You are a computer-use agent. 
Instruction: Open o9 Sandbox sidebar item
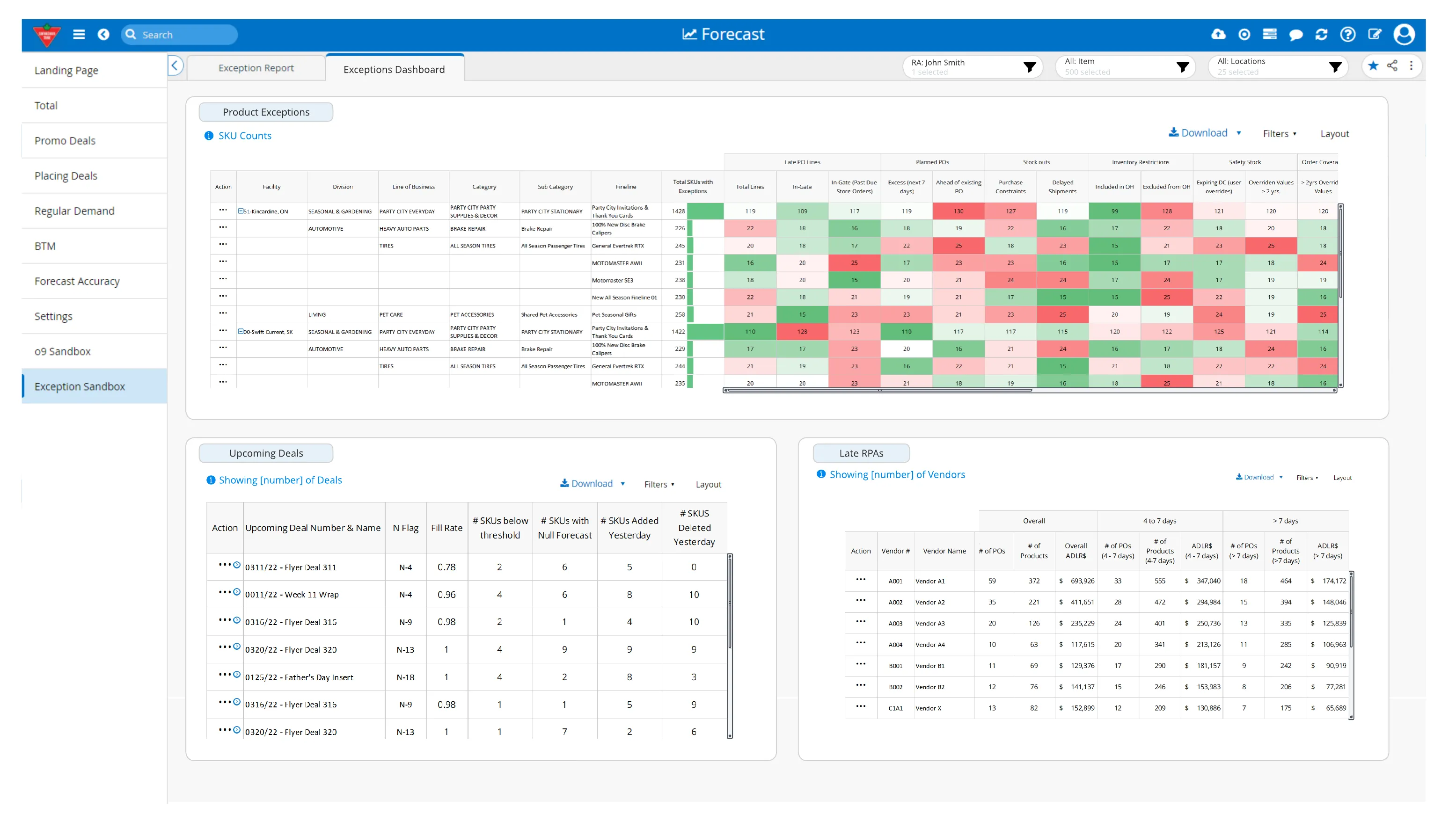tap(95, 351)
